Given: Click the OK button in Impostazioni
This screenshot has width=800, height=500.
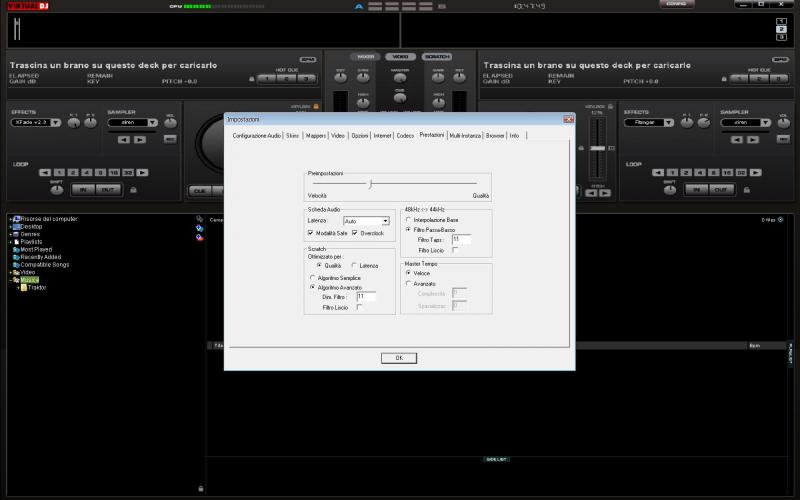Looking at the screenshot, I should [x=399, y=358].
